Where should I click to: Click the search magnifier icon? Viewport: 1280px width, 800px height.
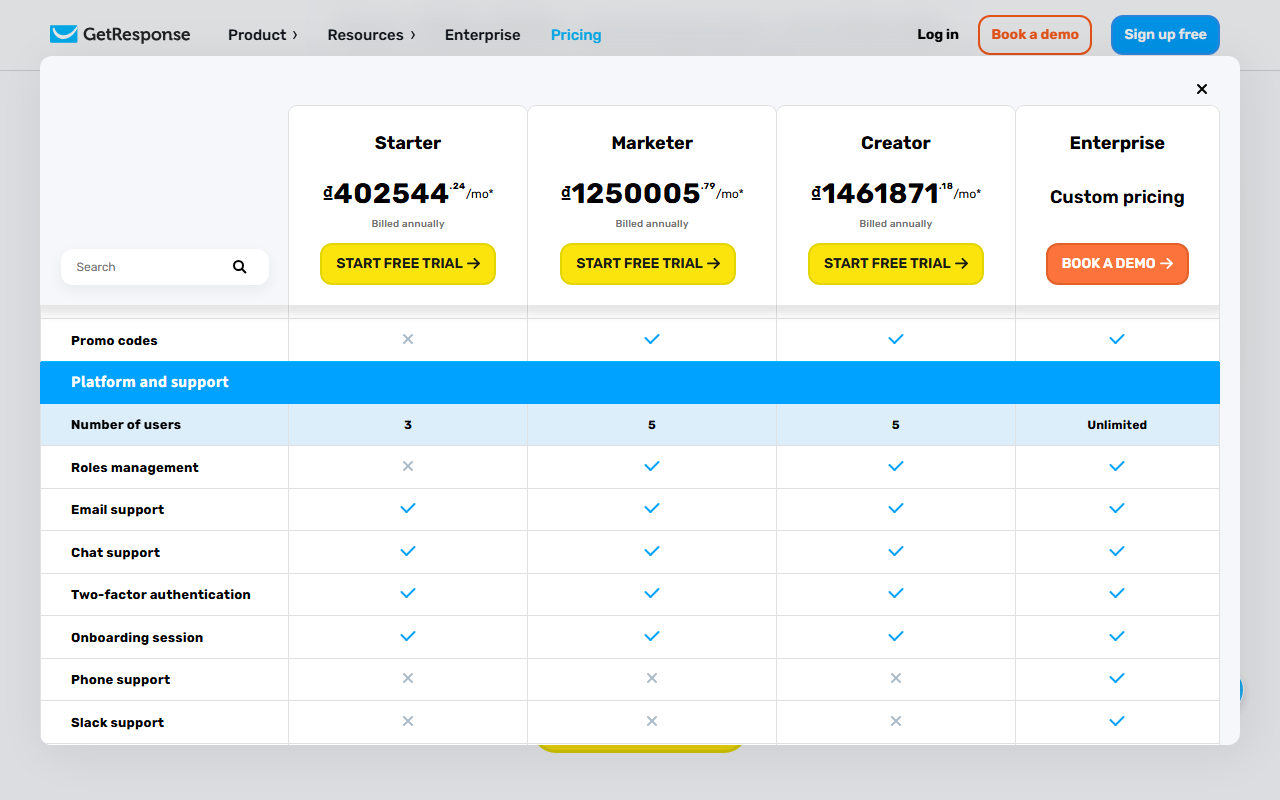pyautogui.click(x=240, y=267)
